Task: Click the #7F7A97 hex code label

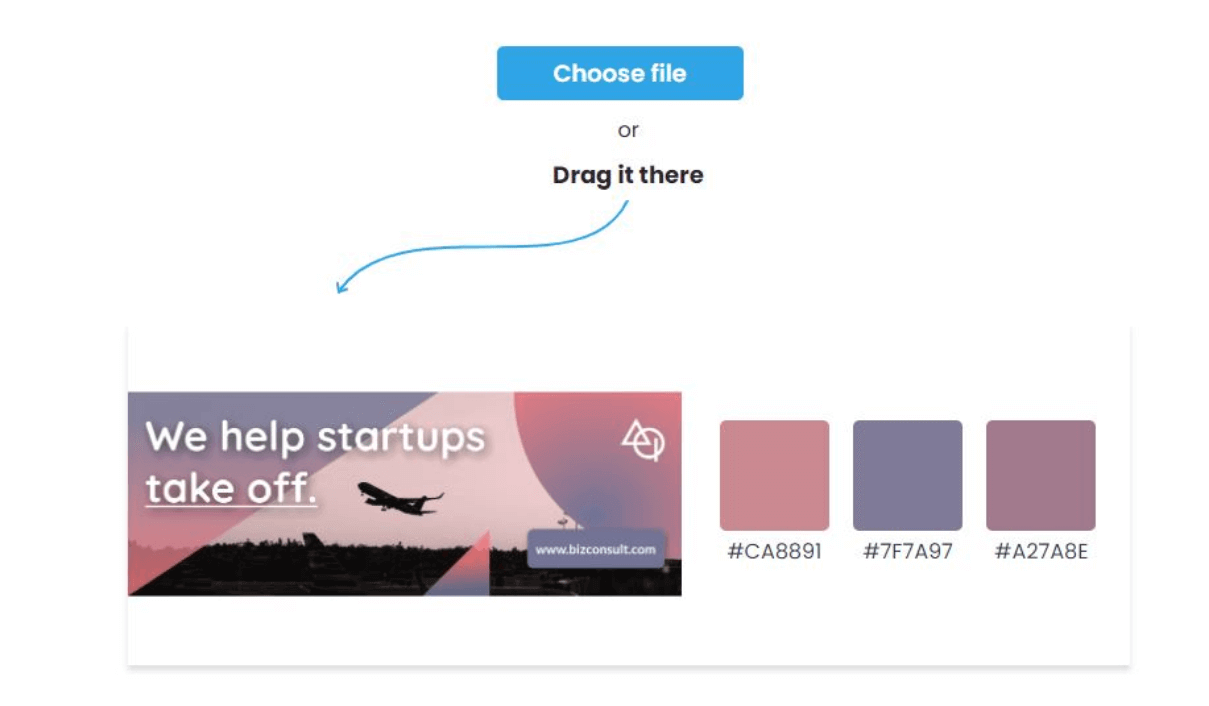Action: click(x=906, y=549)
